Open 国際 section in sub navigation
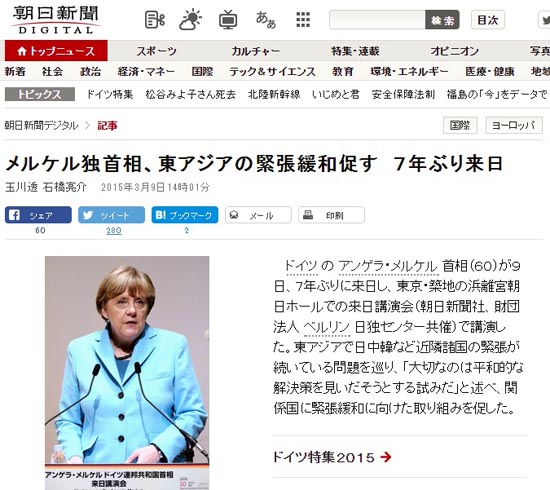 202,72
